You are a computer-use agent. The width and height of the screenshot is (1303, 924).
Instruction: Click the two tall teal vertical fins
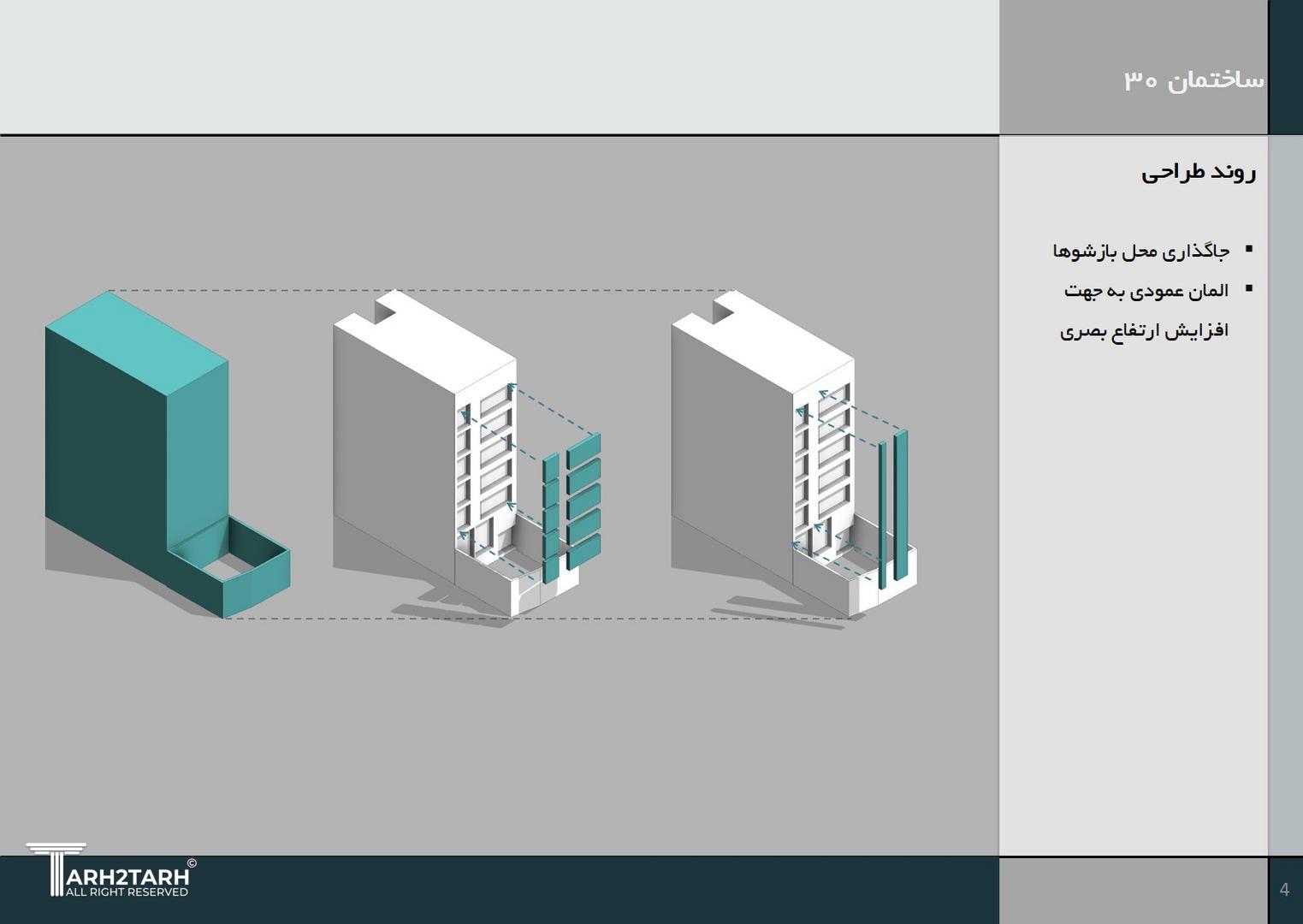pos(892,509)
